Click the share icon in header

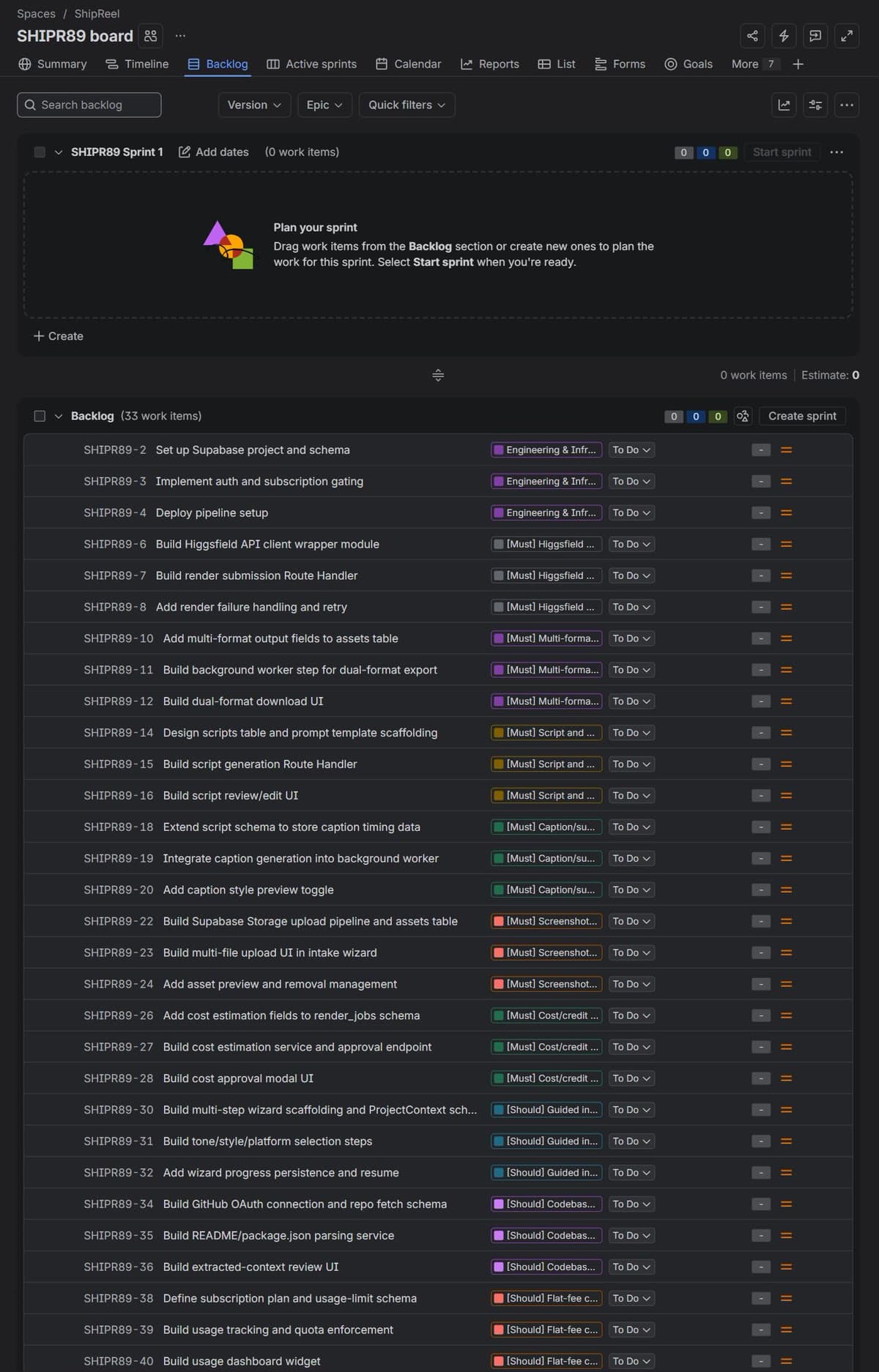(x=752, y=36)
